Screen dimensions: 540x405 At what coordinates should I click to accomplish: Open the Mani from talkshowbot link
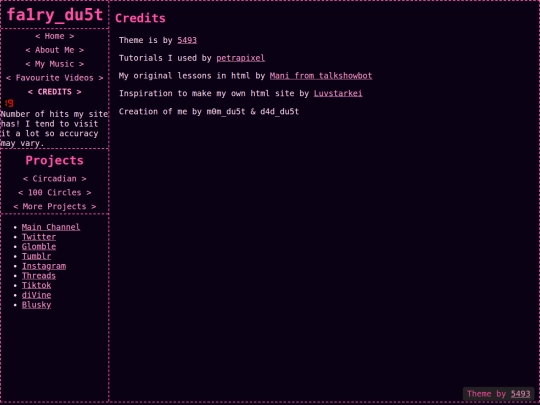pos(321,76)
